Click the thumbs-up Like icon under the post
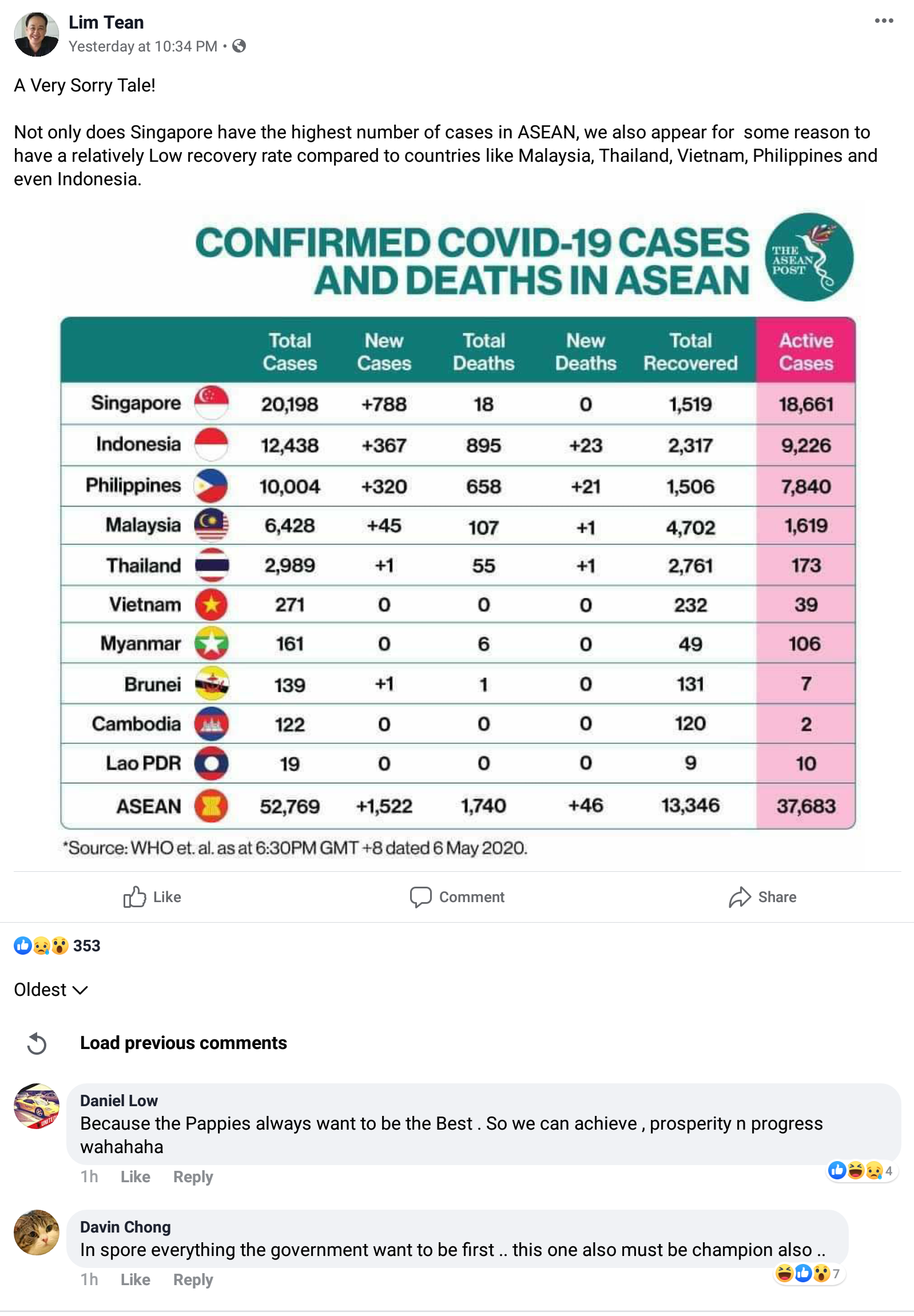 coord(134,896)
